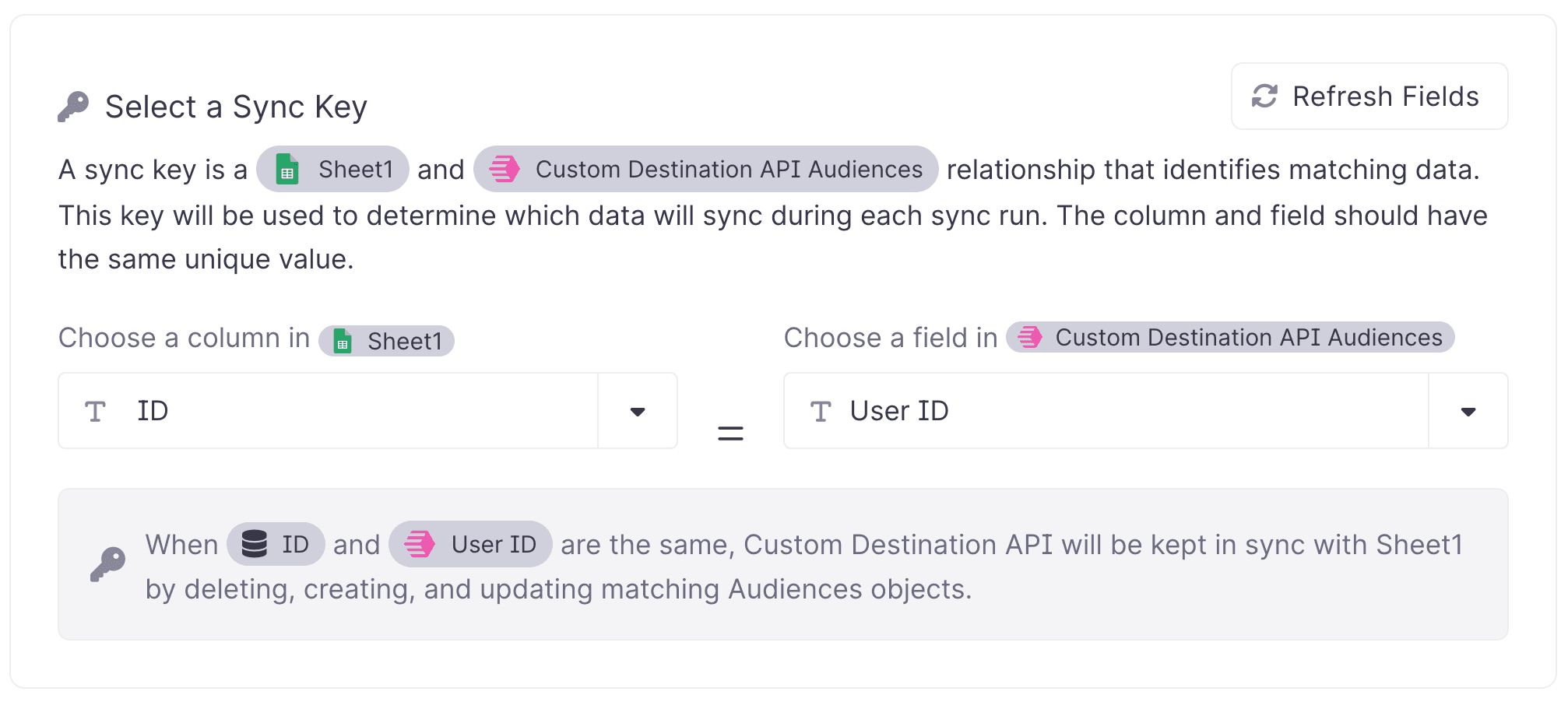
Task: Select the text-type 'T' icon beside User ID
Action: pyautogui.click(x=821, y=411)
